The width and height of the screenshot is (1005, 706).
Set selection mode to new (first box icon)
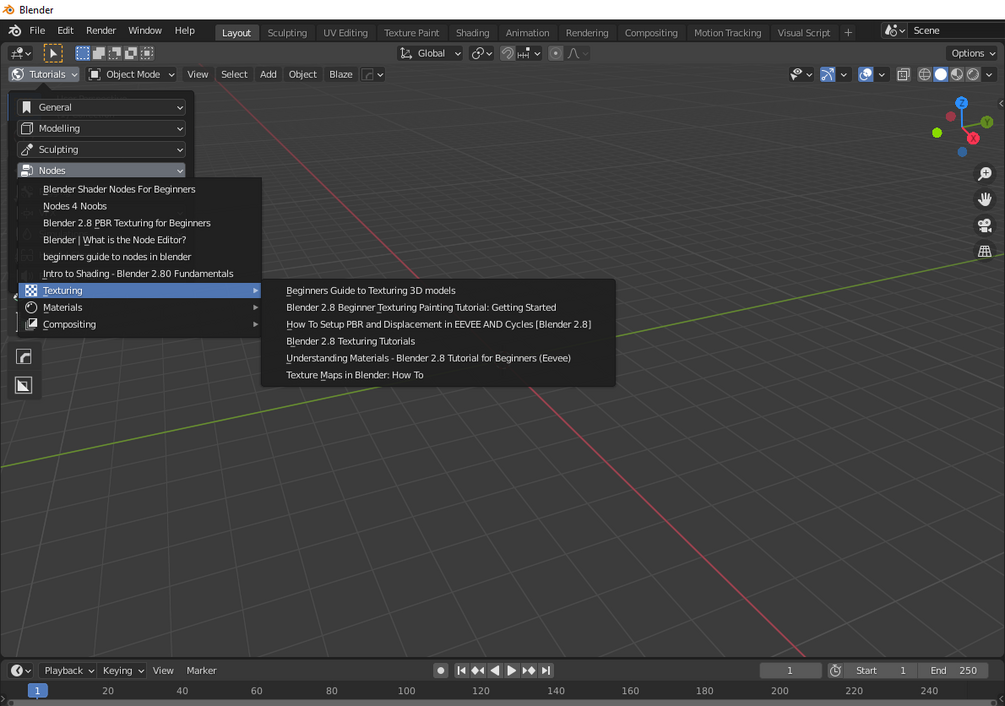(x=83, y=53)
